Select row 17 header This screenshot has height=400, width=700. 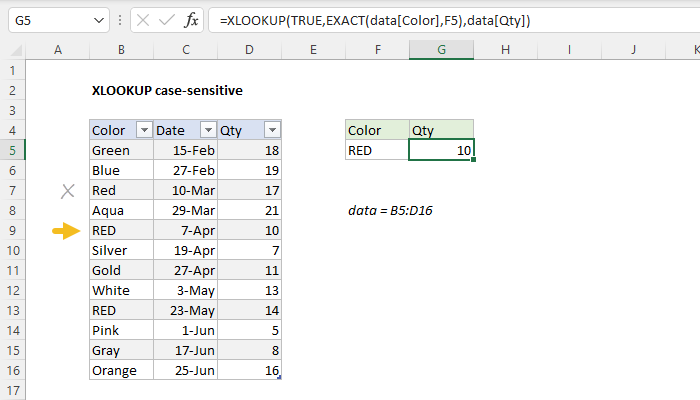pyautogui.click(x=12, y=390)
